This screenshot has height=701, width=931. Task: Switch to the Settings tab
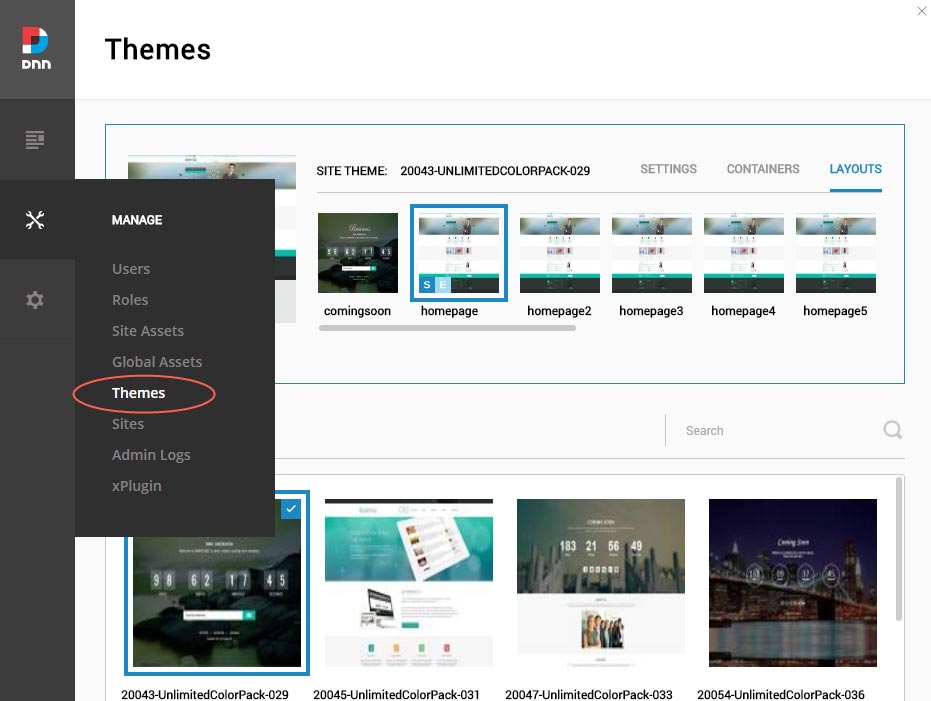coord(668,169)
